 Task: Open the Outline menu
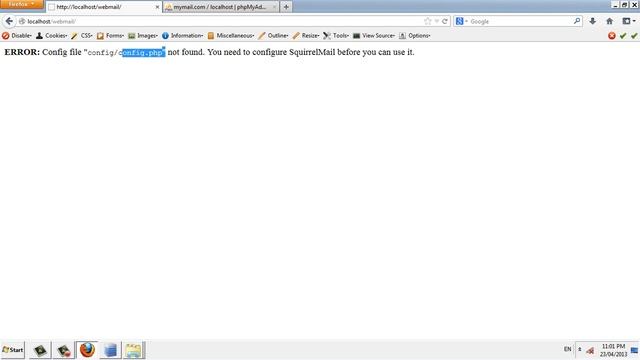coord(273,36)
